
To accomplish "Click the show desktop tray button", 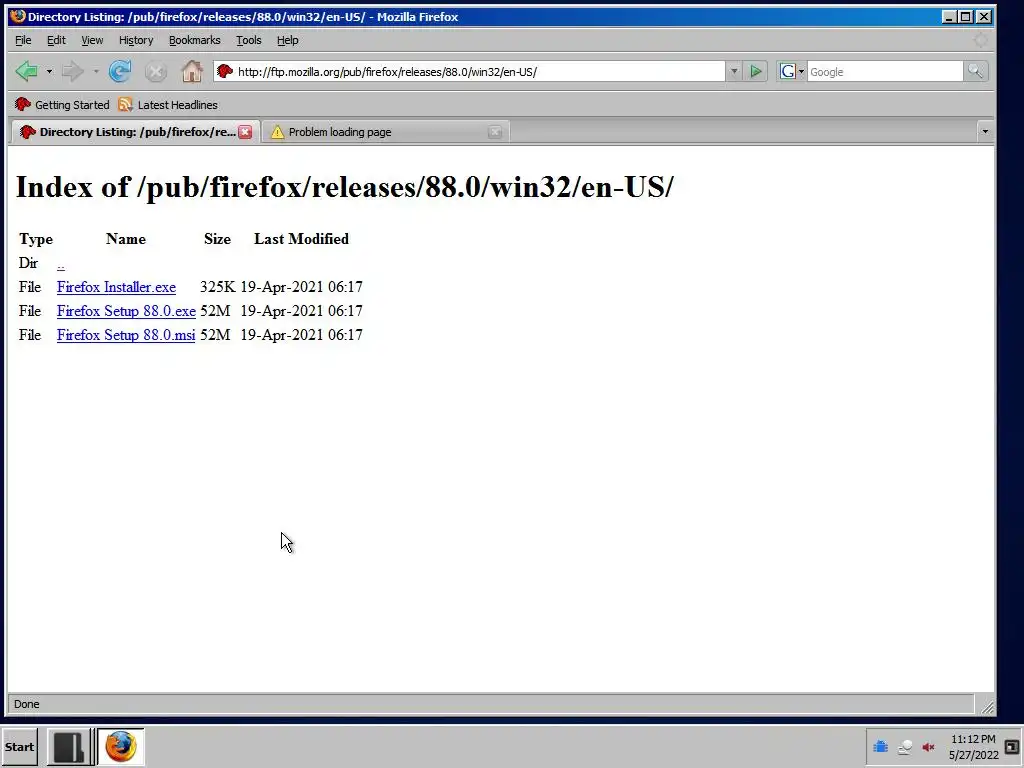I will (x=1012, y=746).
